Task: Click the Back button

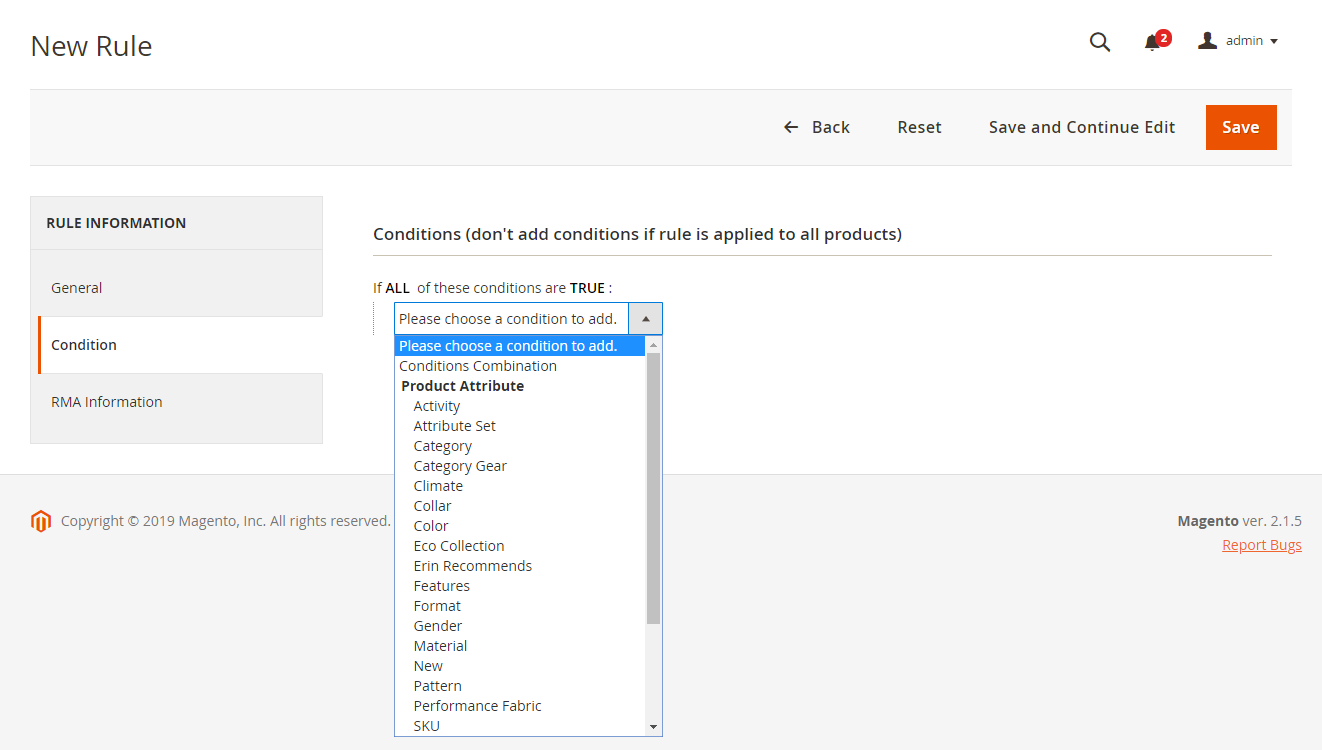Action: pos(816,127)
